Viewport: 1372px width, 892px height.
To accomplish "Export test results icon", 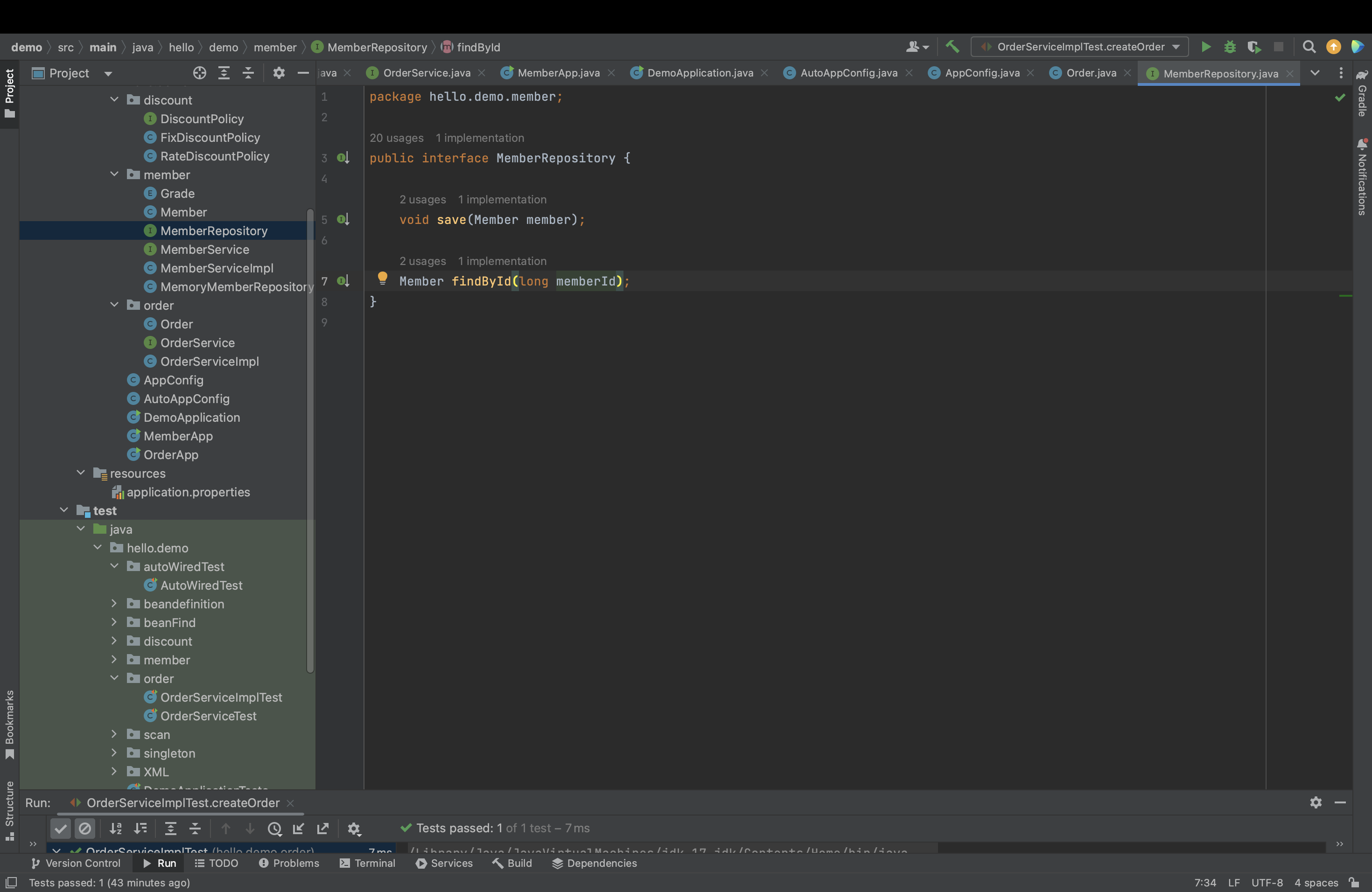I will point(323,829).
